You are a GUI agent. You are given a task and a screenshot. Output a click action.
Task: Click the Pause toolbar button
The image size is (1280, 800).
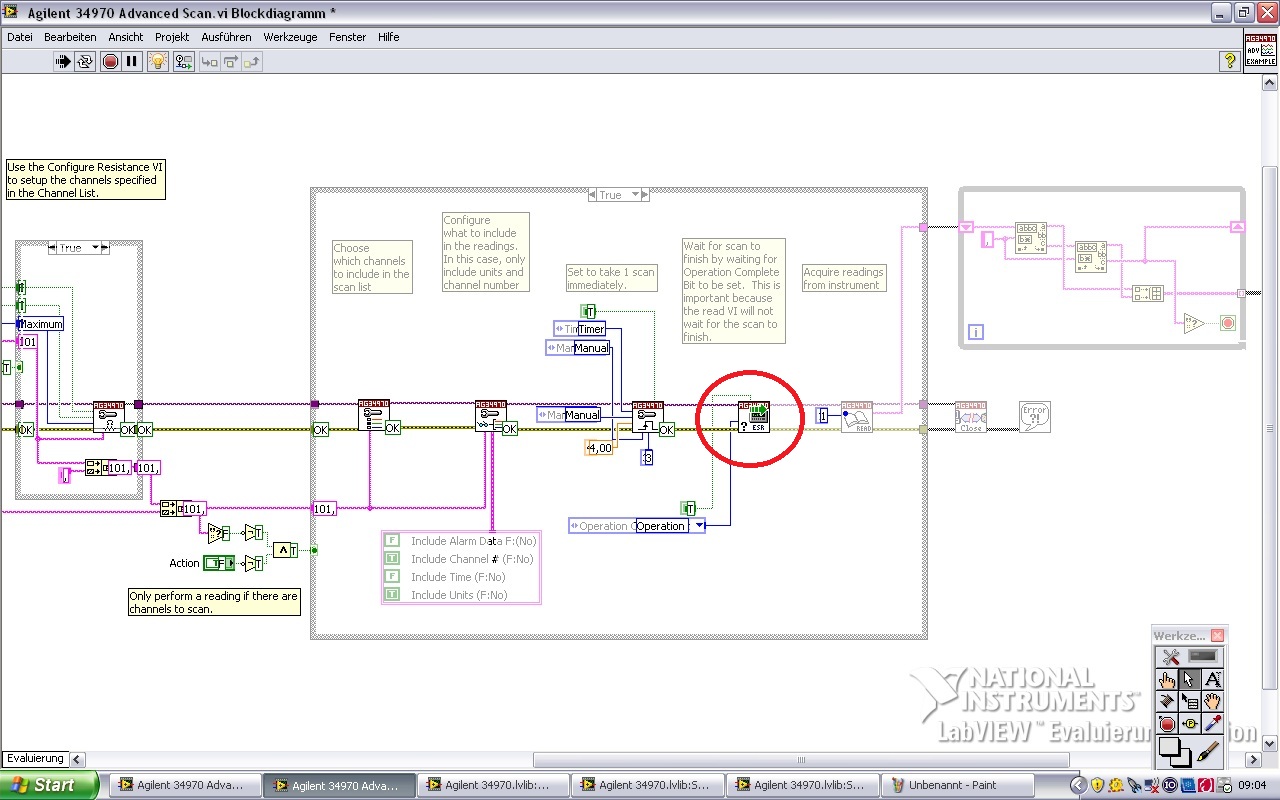pos(132,62)
